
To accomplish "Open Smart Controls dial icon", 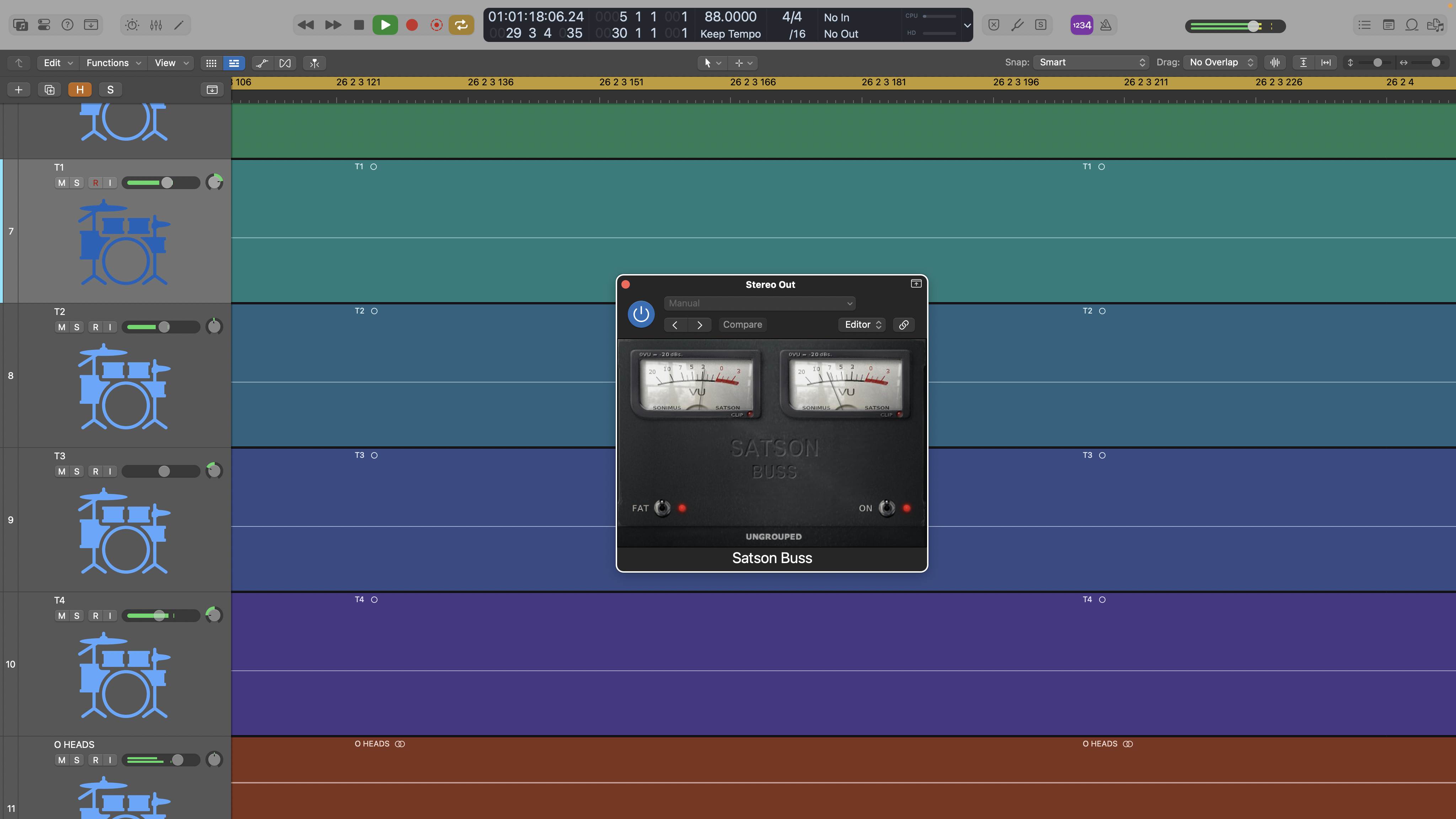I will (132, 25).
